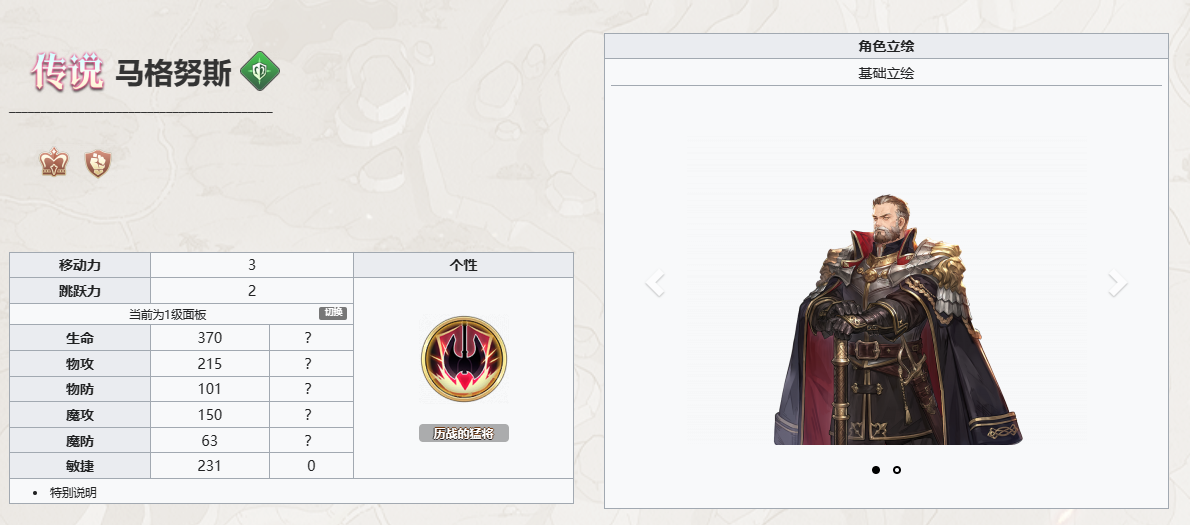Click the fist shield icon
This screenshot has width=1190, height=525.
98,162
